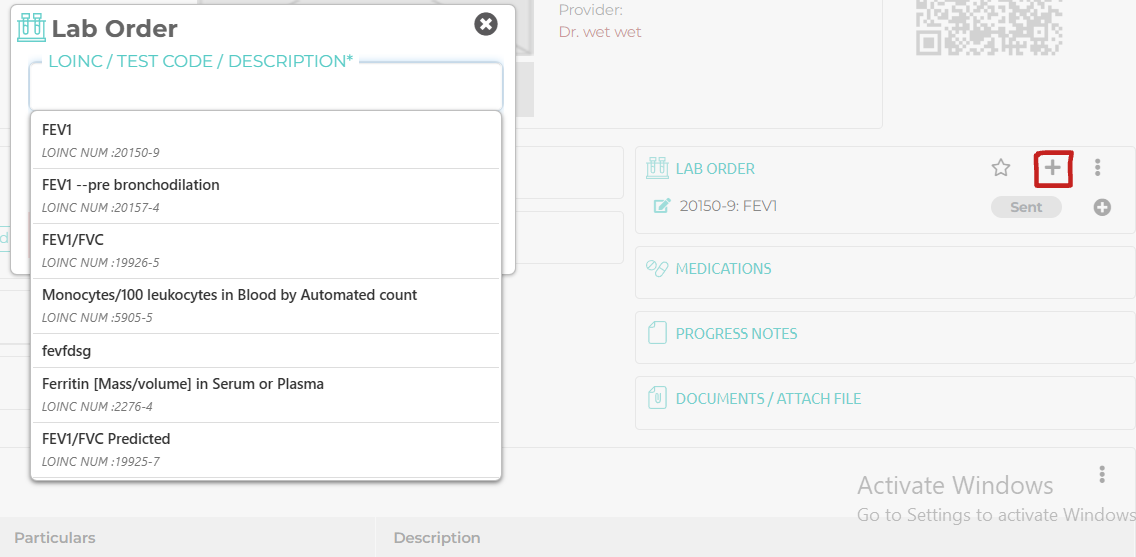The width and height of the screenshot is (1136, 557).
Task: Close the Lab Order dialog
Action: point(486,24)
